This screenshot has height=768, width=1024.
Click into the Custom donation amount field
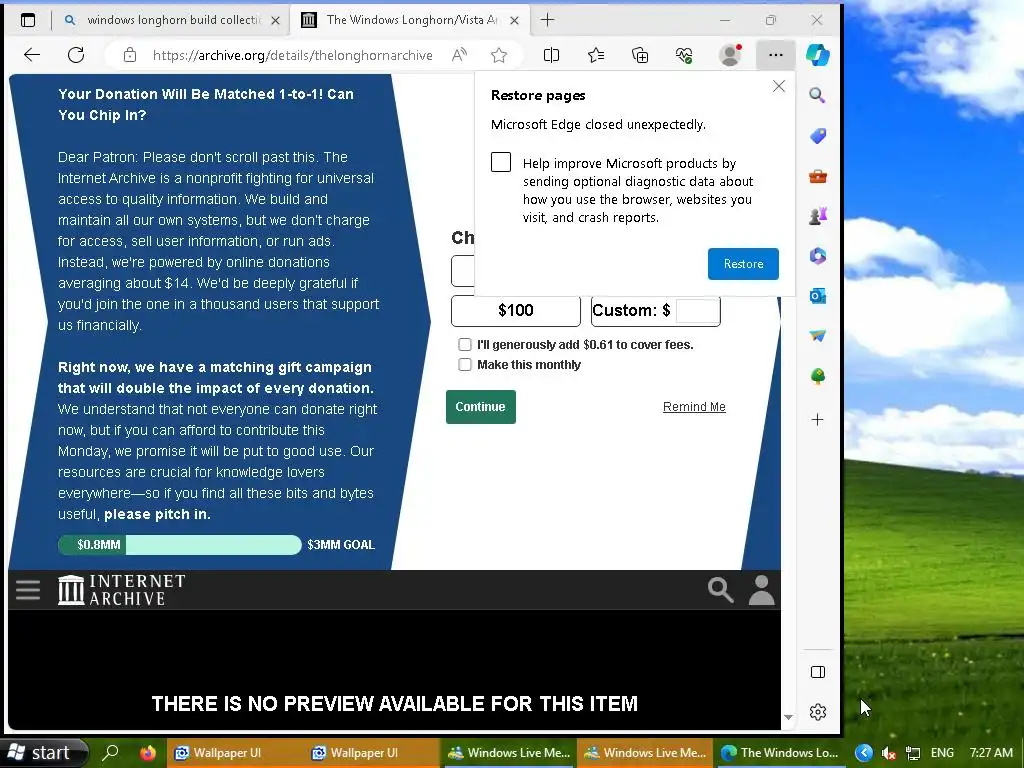pyautogui.click(x=697, y=311)
